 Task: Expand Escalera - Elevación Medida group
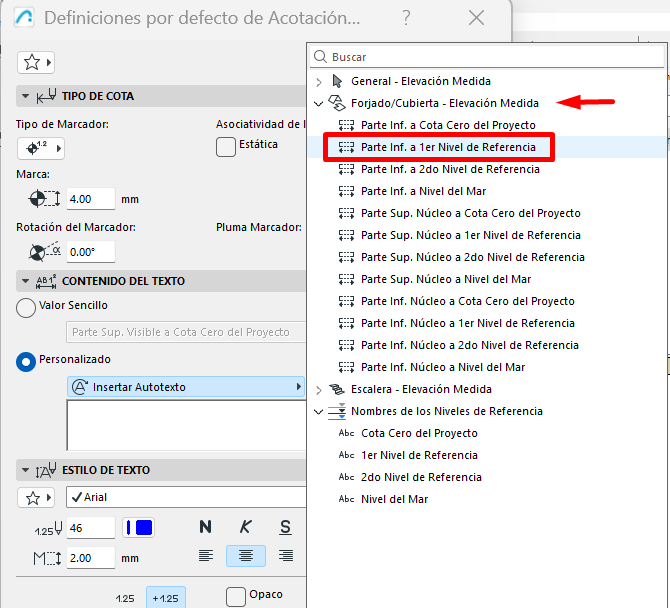(319, 389)
